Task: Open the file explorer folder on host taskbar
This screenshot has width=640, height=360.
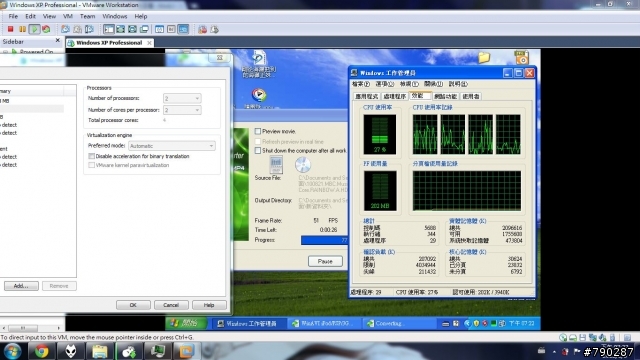Action: tap(100, 351)
